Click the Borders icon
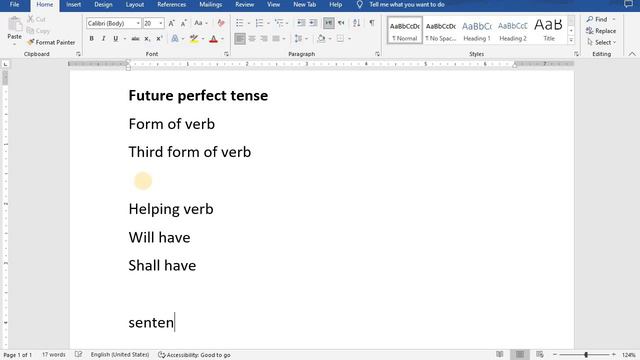 [340, 39]
